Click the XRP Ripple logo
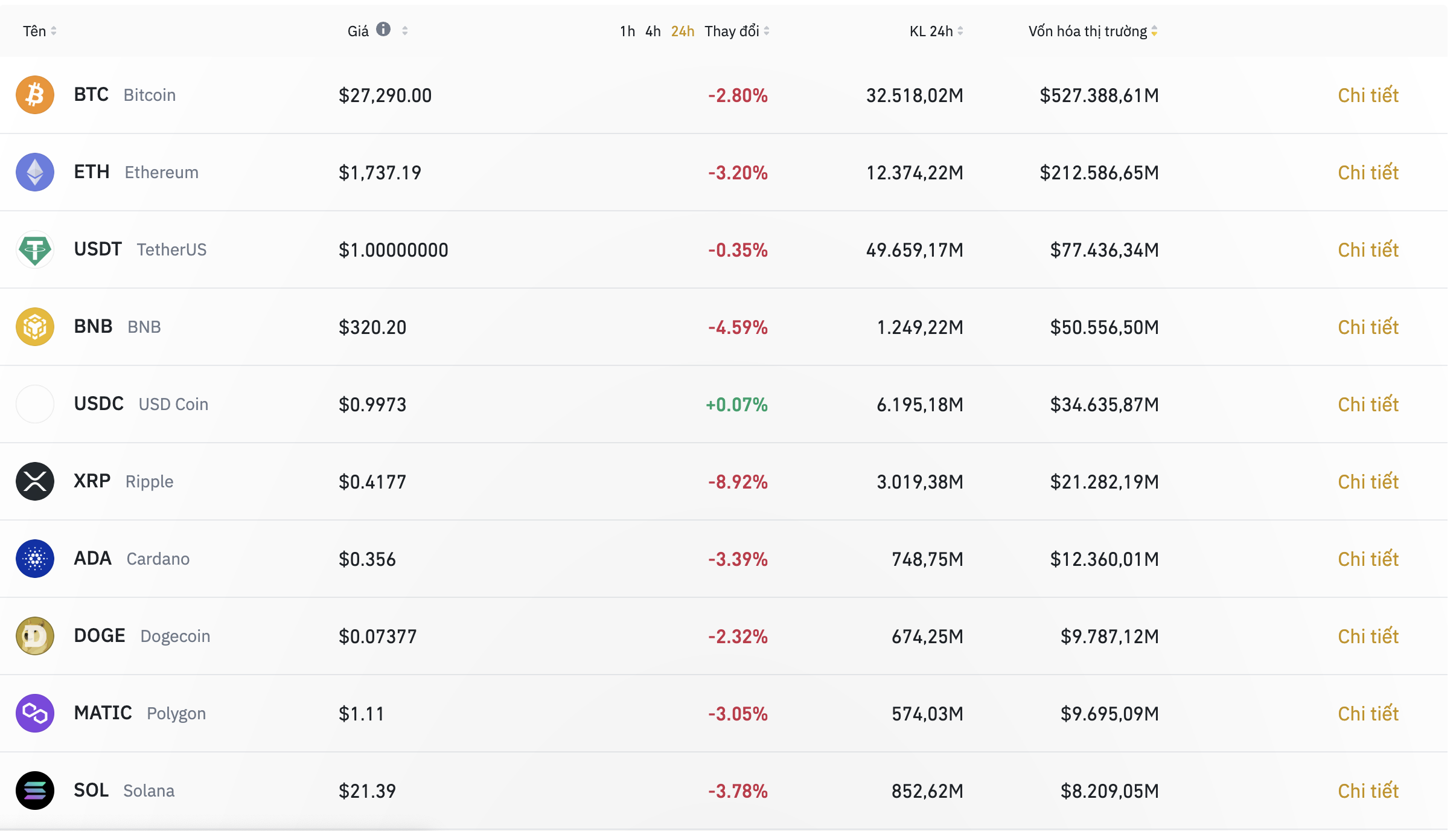Viewport: 1456px width, 831px height. coord(35,481)
